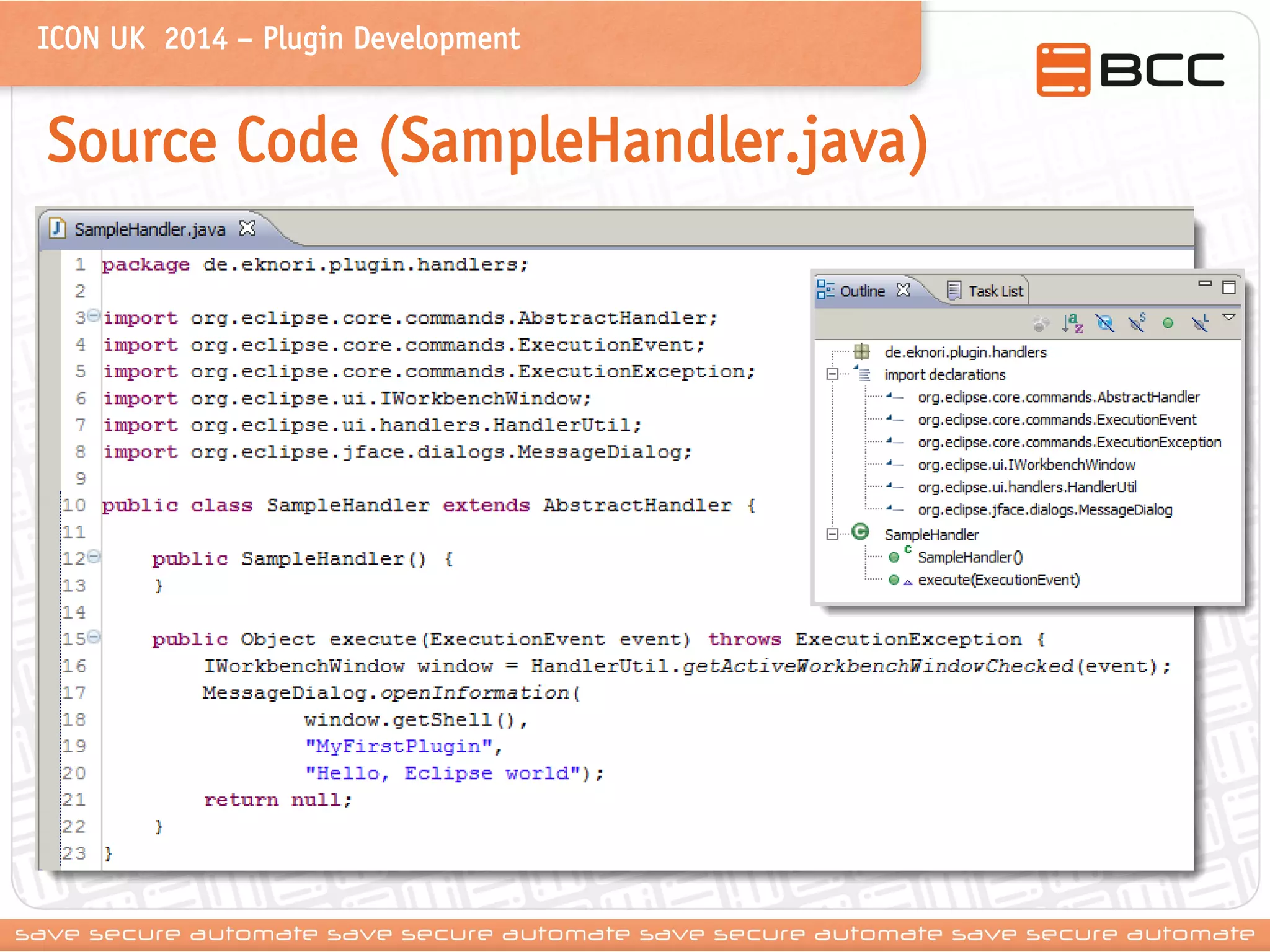
Task: Toggle Hide Local Types in Outline
Action: click(x=1200, y=323)
